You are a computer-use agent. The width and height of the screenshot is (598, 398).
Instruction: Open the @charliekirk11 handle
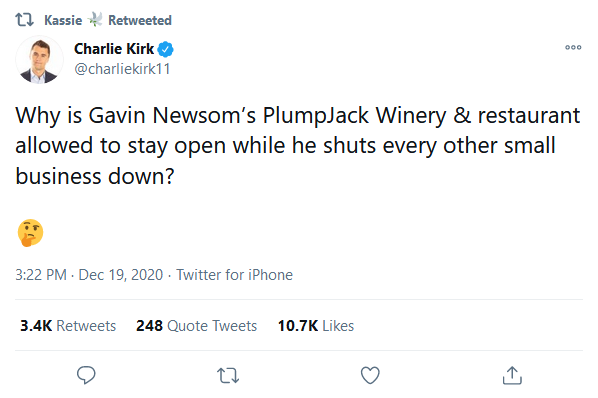click(122, 69)
